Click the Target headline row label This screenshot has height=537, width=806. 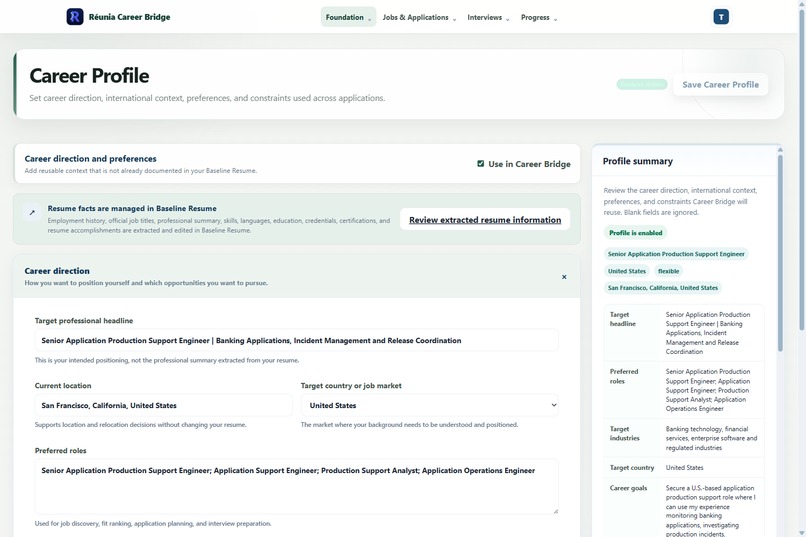622,319
